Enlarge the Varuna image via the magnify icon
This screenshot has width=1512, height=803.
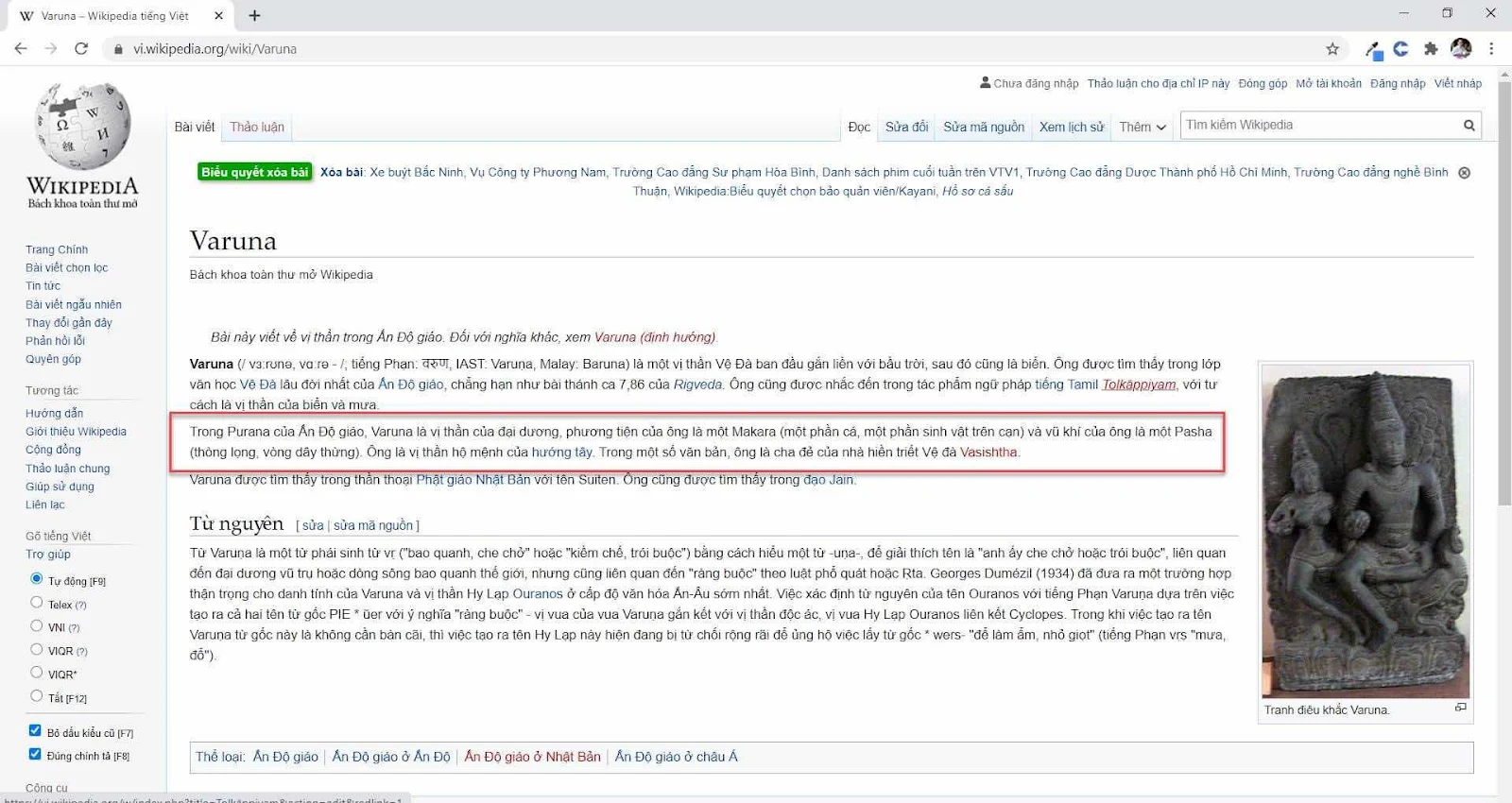tap(1460, 708)
